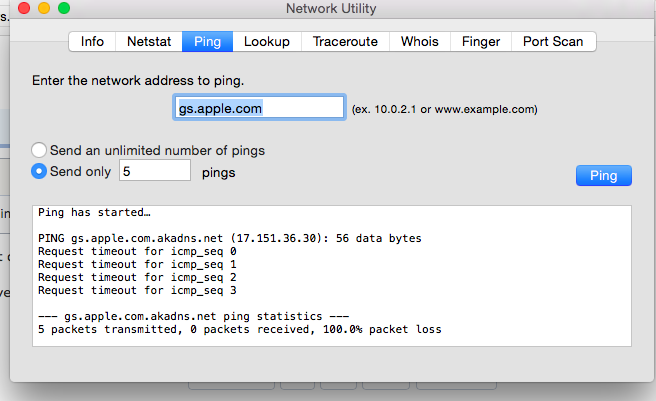Open the Netstat tab
Image resolution: width=656 pixels, height=401 pixels.
149,41
